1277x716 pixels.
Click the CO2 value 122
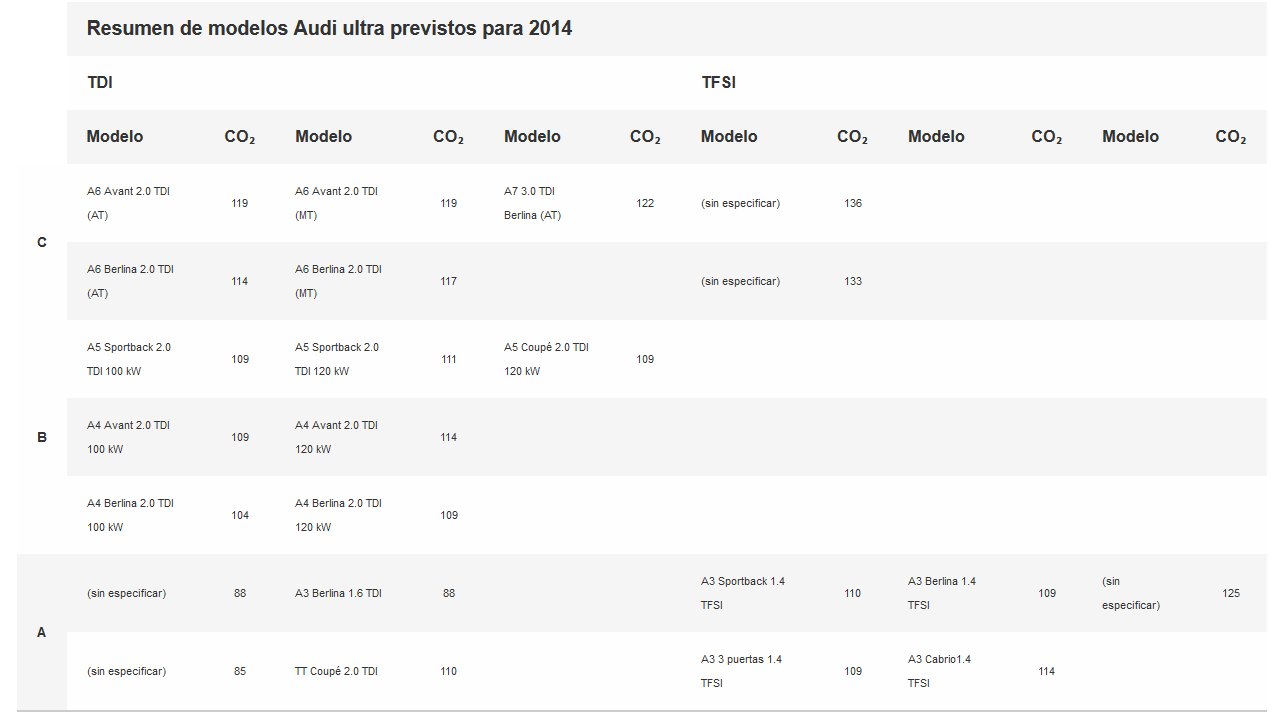click(645, 203)
